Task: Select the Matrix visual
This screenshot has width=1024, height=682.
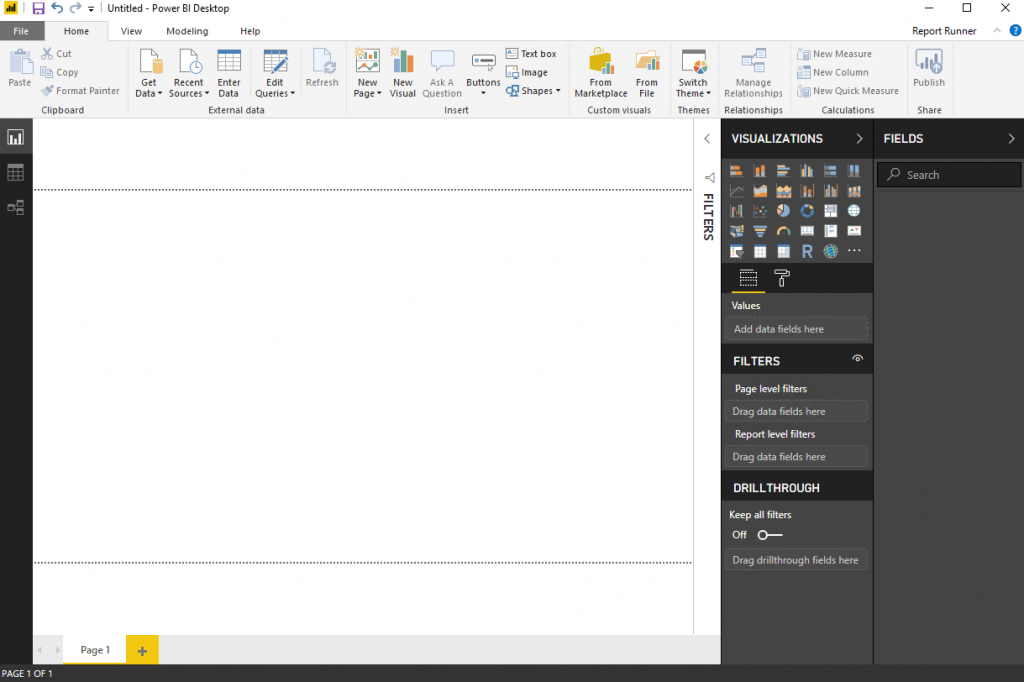Action: point(783,252)
